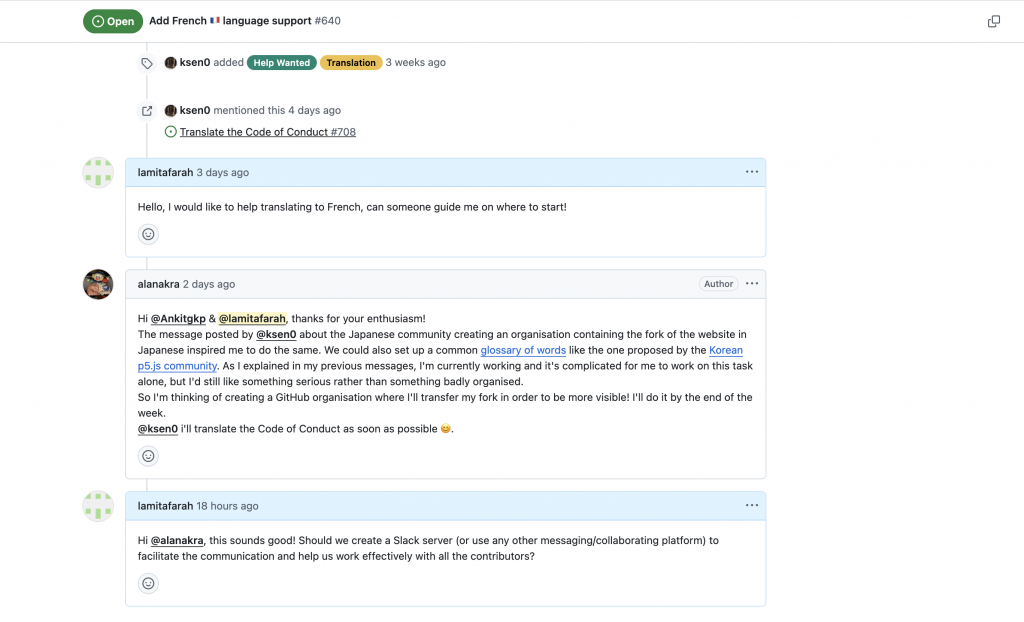
Task: Click the open issue icon beside Translate the Code
Action: pyautogui.click(x=170, y=131)
